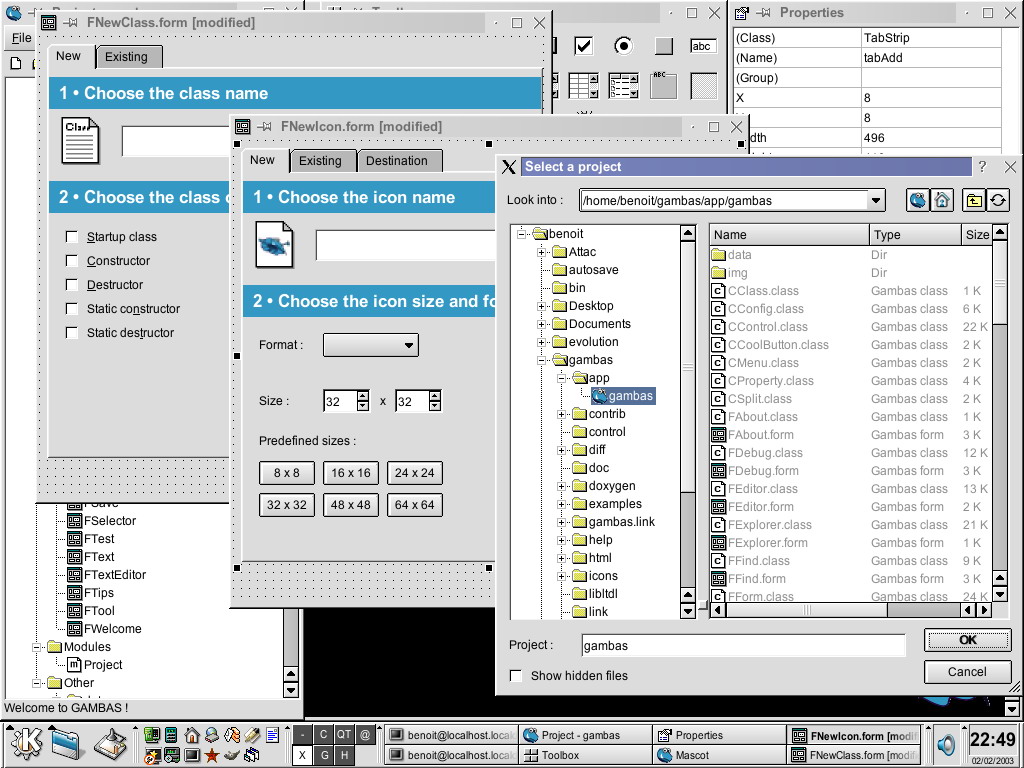Enable Show hidden files checkbox
Screen dimensions: 1024x768
[516, 676]
